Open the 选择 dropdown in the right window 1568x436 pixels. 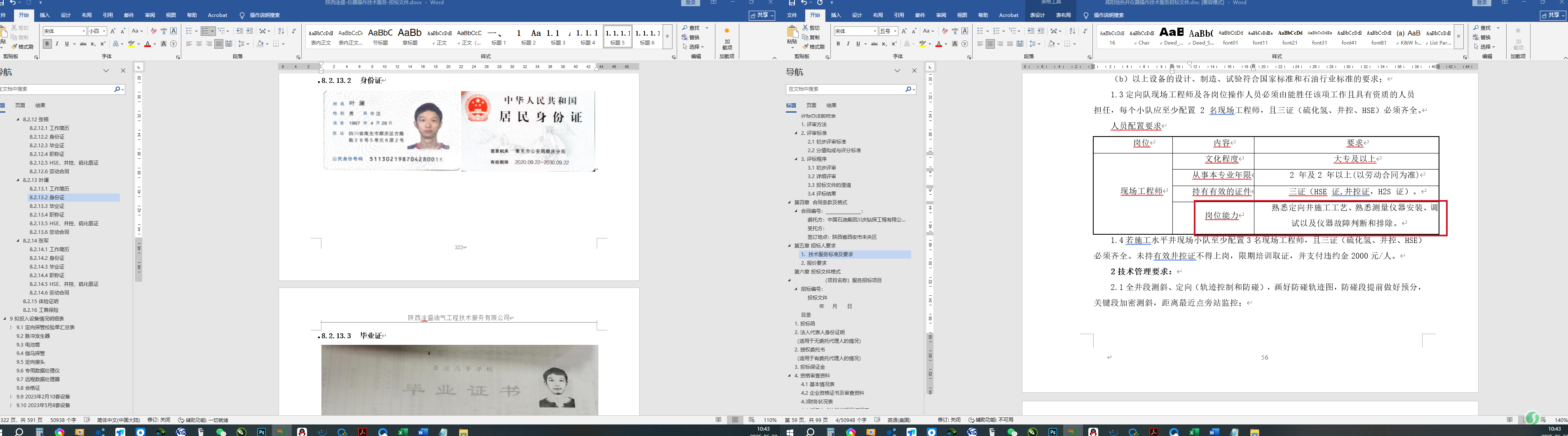coord(1485,47)
